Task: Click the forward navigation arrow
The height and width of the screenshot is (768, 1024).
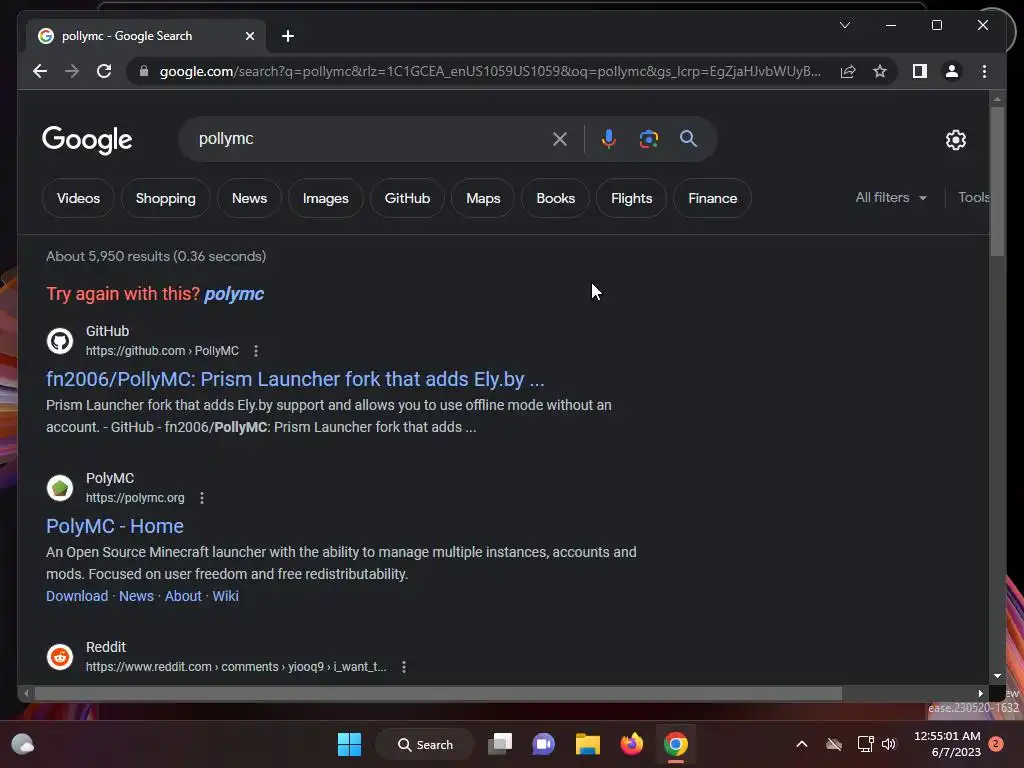Action: tap(72, 71)
